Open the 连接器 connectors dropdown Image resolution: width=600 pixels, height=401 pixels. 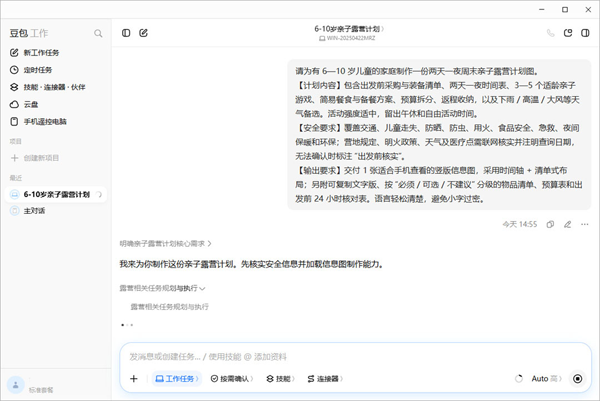pyautogui.click(x=325, y=379)
